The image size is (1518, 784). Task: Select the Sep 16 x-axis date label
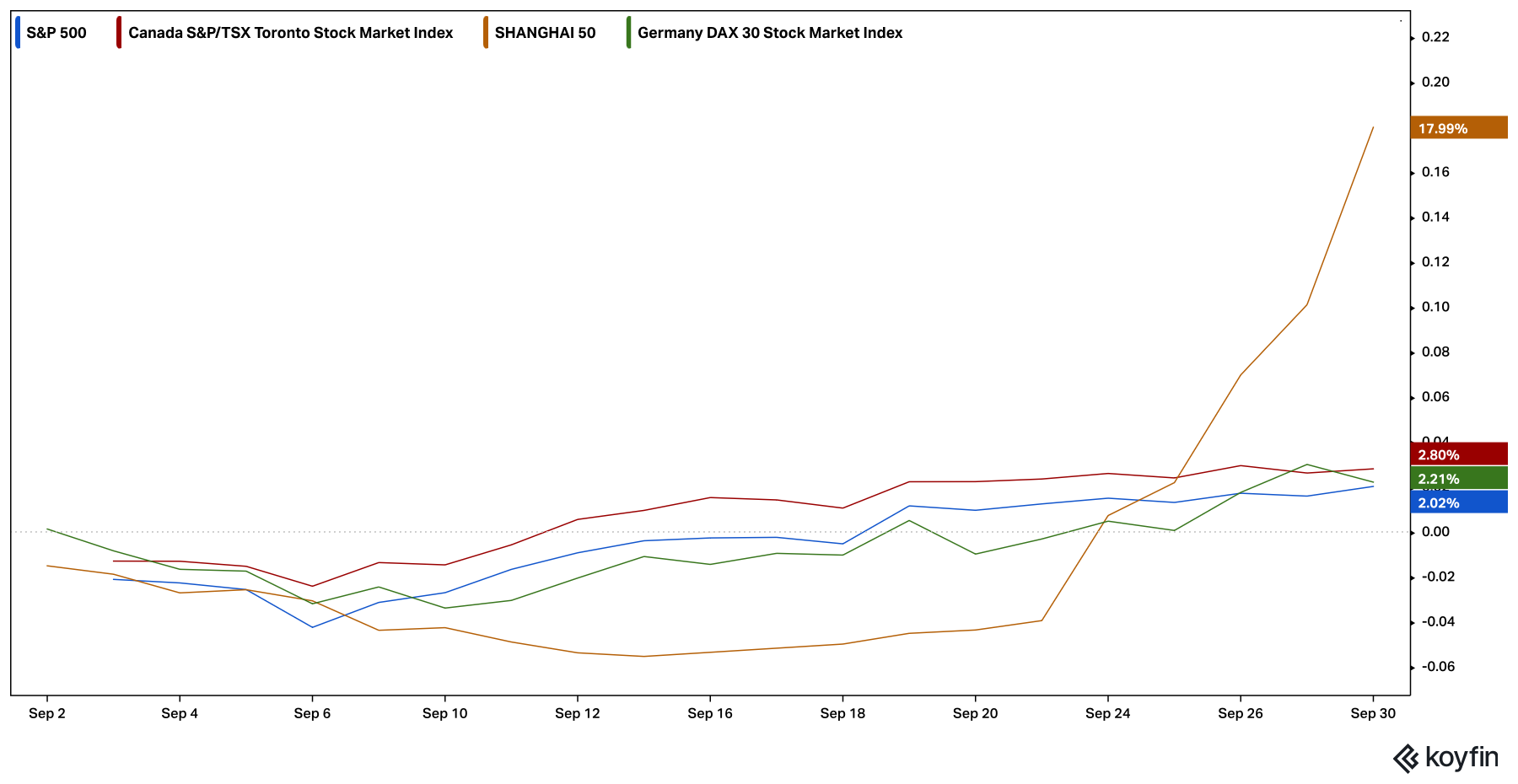(710, 713)
